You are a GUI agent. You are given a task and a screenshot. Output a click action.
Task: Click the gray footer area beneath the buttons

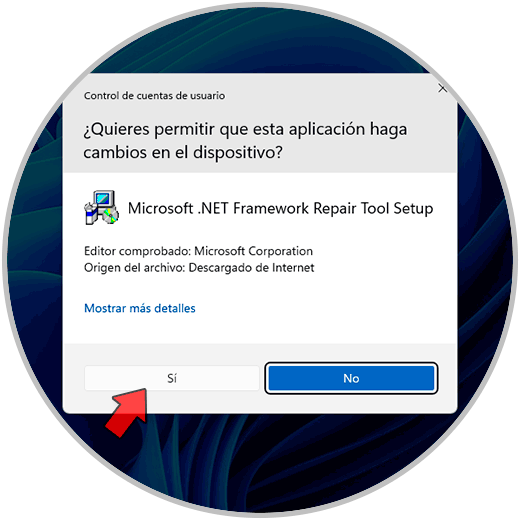(x=260, y=403)
